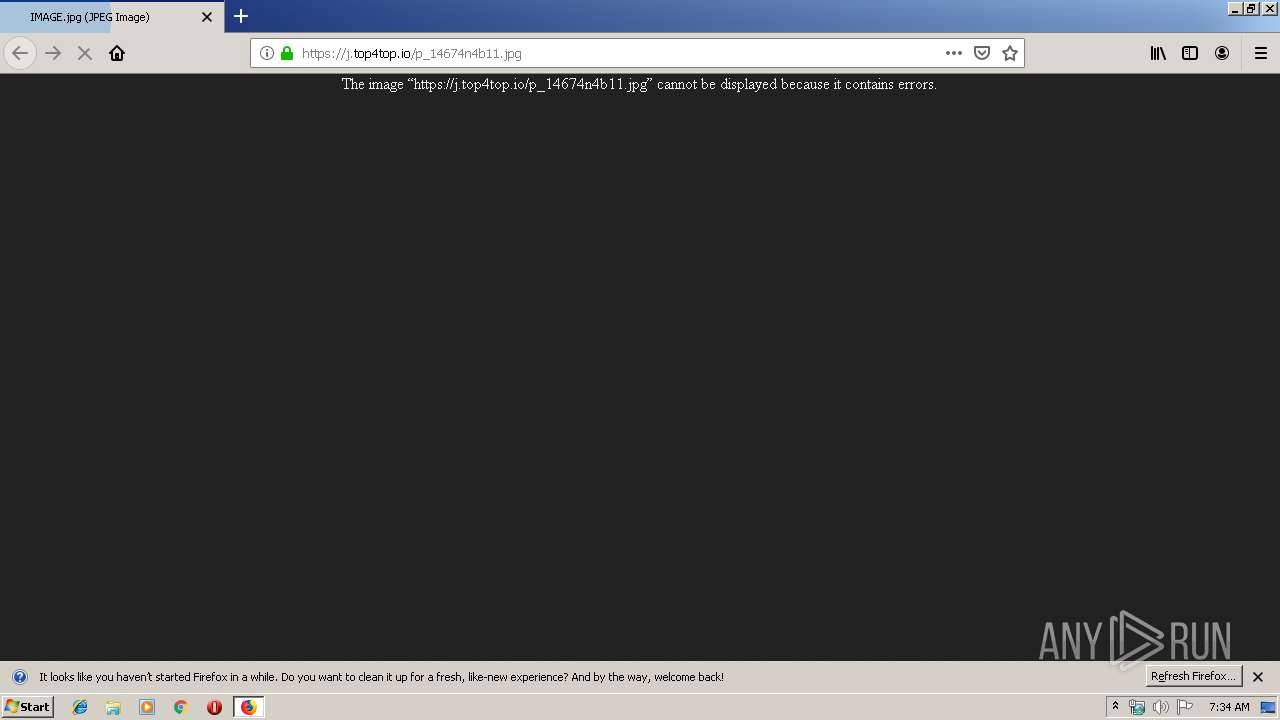Open the Windows Start menu
This screenshot has width=1280, height=720.
click(27, 707)
